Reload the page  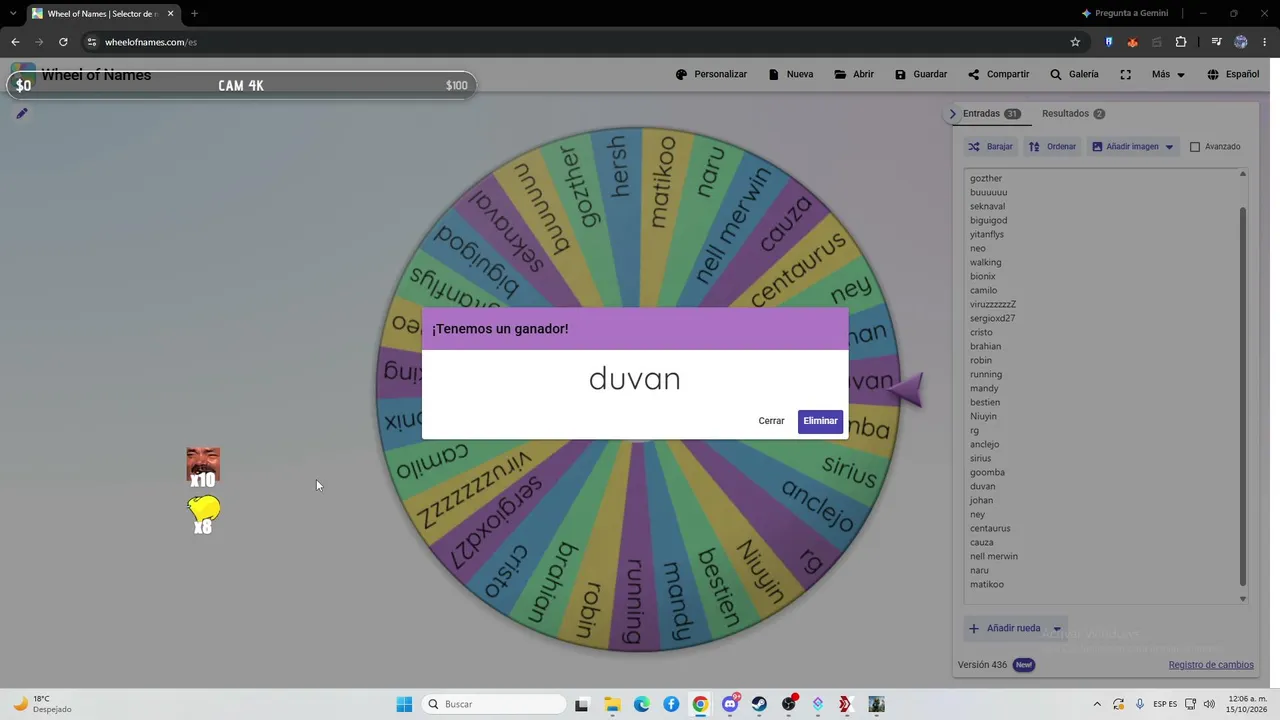click(63, 42)
